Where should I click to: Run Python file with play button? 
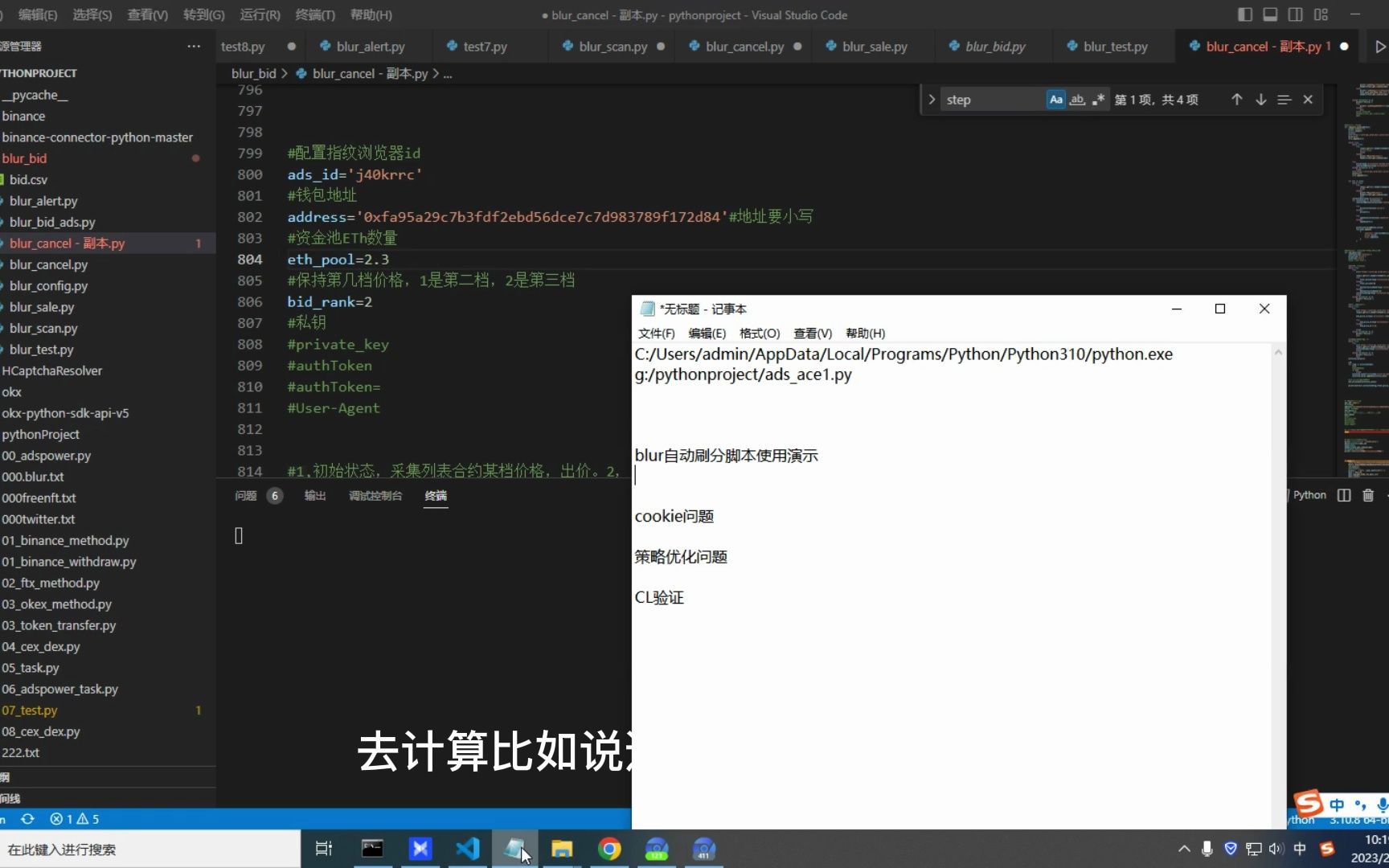[1380, 47]
